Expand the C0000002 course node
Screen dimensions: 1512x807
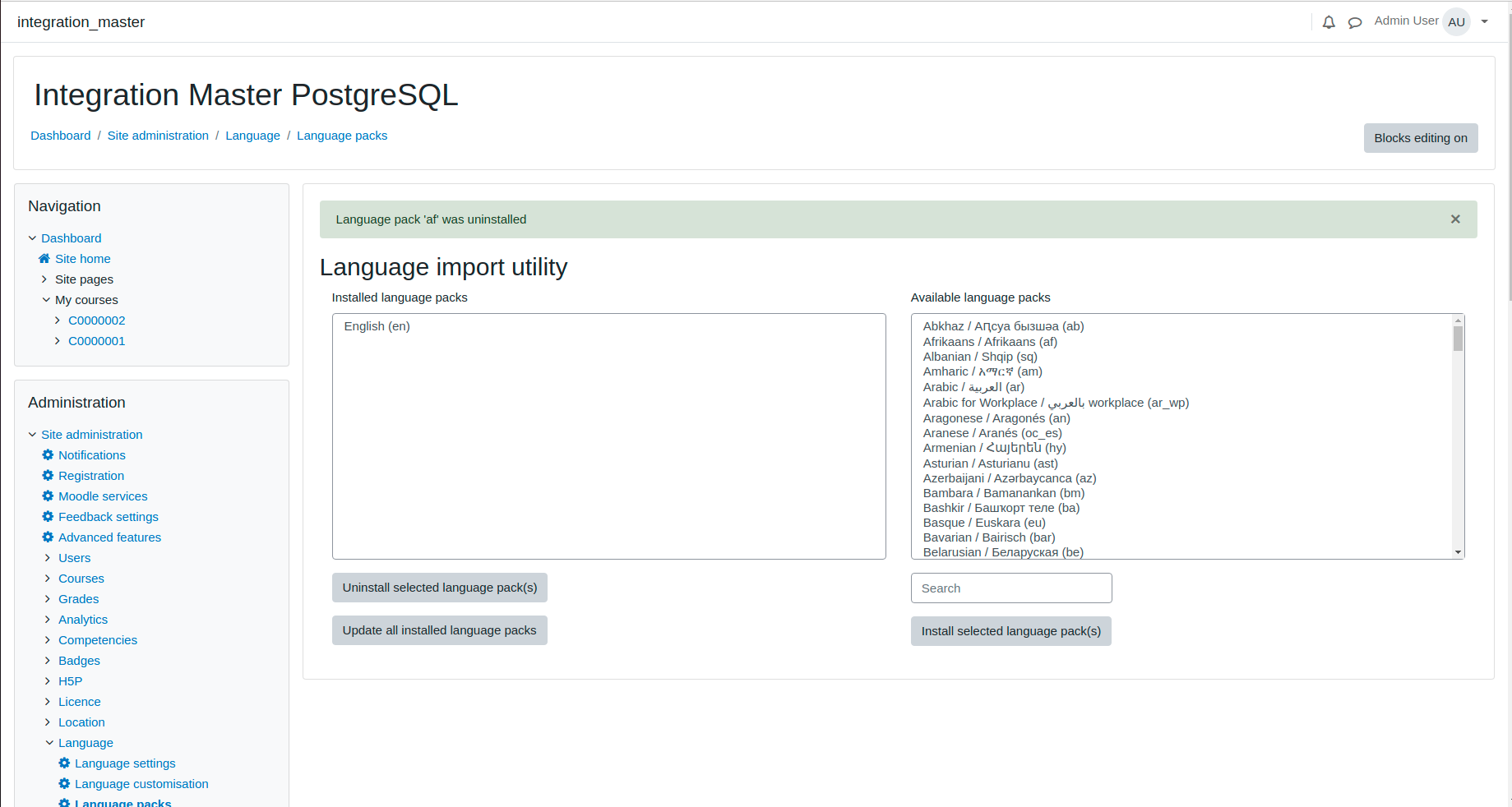(x=58, y=320)
